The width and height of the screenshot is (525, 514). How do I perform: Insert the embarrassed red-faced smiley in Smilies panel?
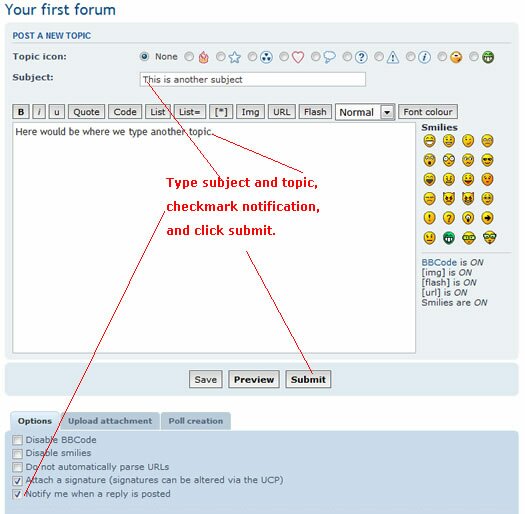pos(487,179)
